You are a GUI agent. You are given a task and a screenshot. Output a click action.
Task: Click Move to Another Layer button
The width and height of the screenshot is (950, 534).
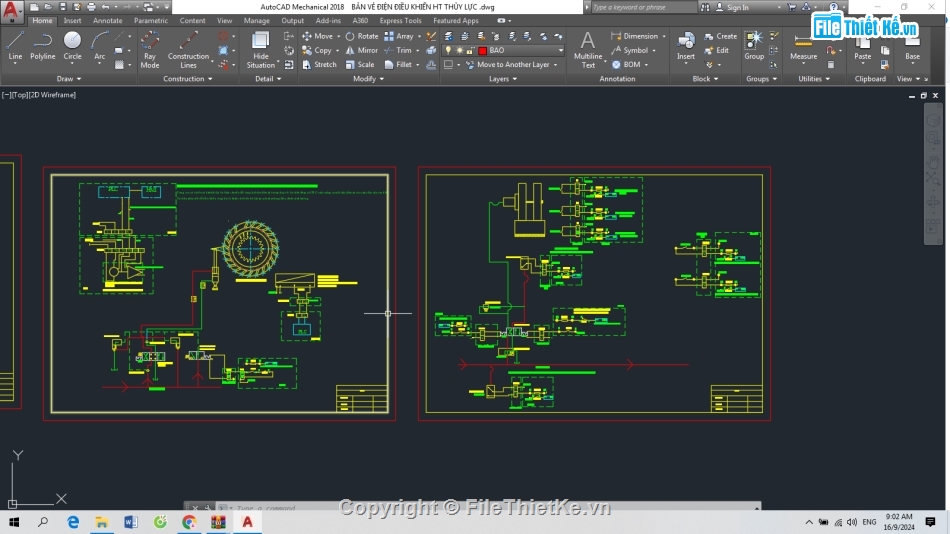pyautogui.click(x=507, y=64)
